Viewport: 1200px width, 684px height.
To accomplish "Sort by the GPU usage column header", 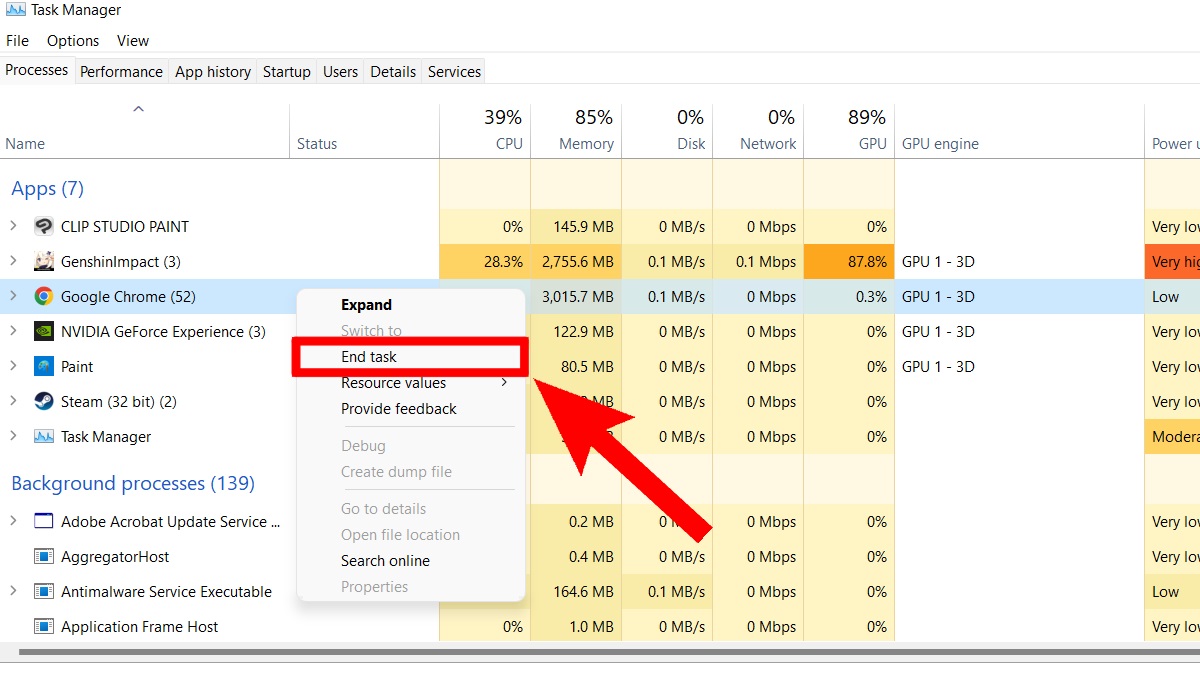I will tap(849, 132).
